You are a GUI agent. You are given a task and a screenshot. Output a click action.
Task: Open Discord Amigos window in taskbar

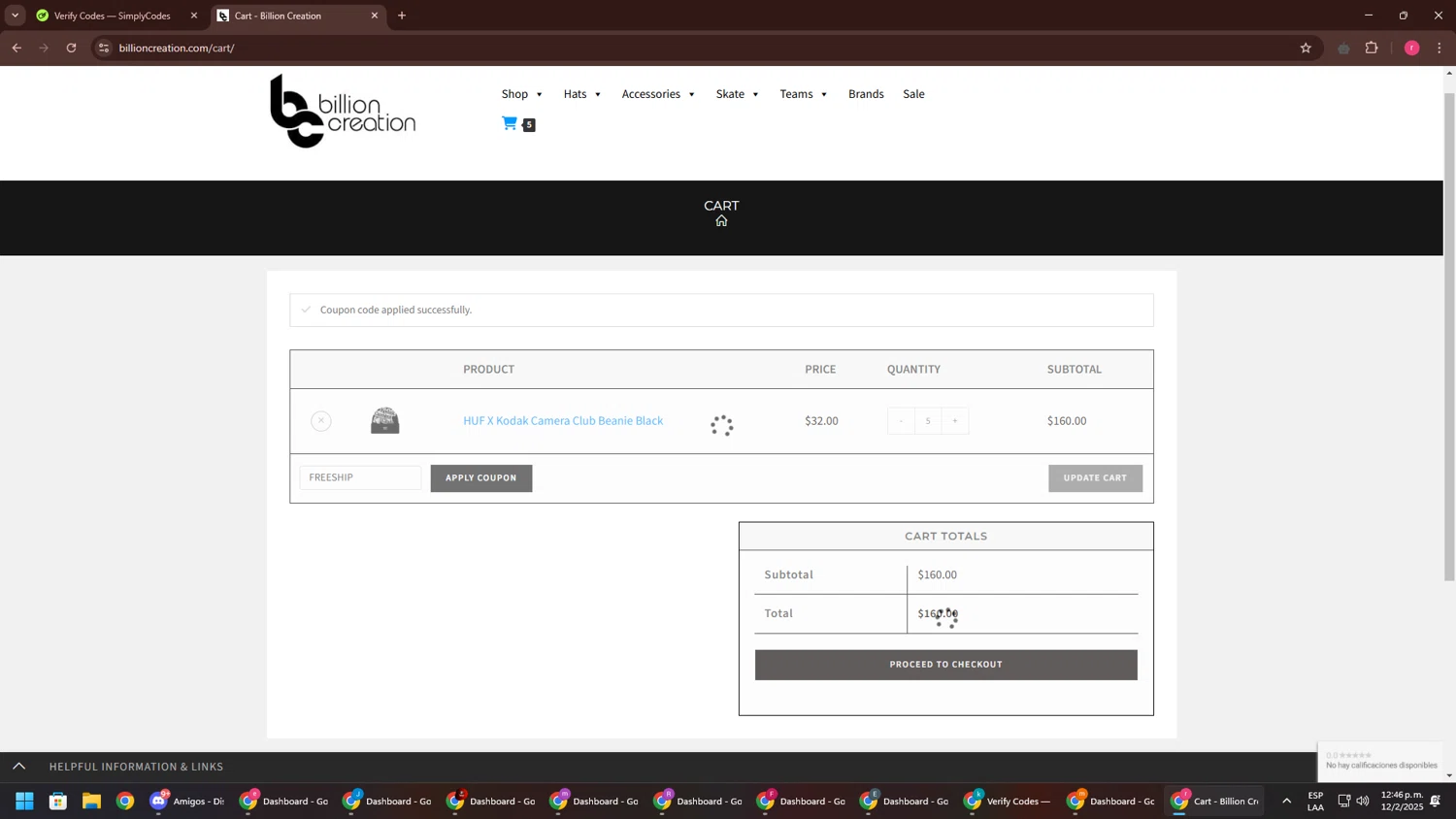coord(187,802)
